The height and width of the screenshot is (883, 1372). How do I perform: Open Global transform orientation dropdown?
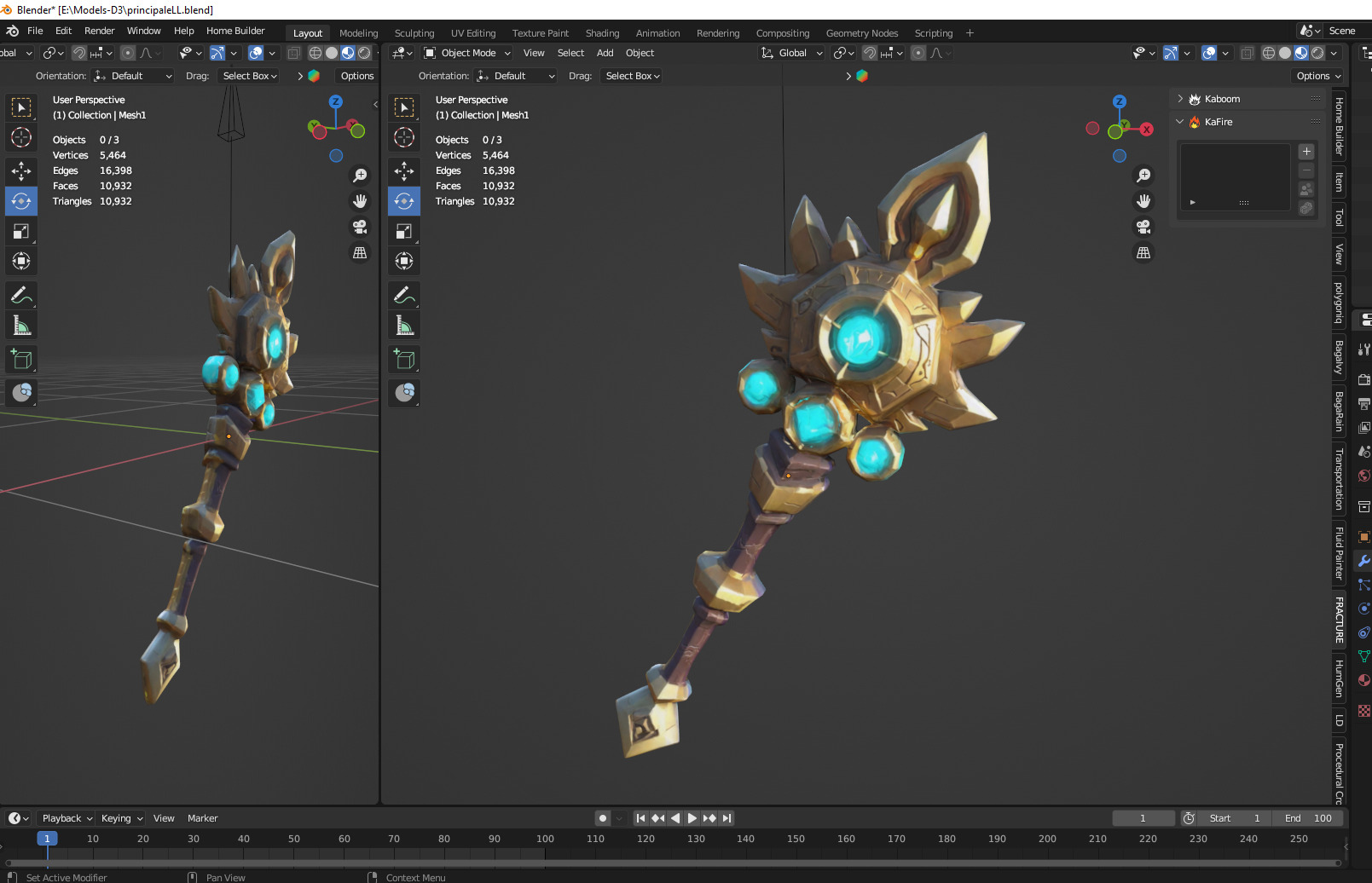click(x=792, y=53)
